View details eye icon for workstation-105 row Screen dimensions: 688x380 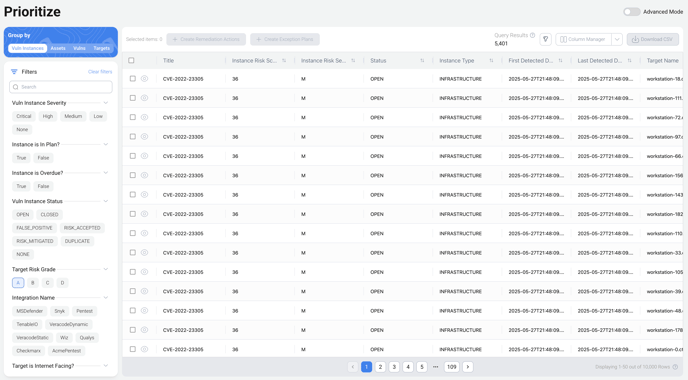click(x=144, y=272)
